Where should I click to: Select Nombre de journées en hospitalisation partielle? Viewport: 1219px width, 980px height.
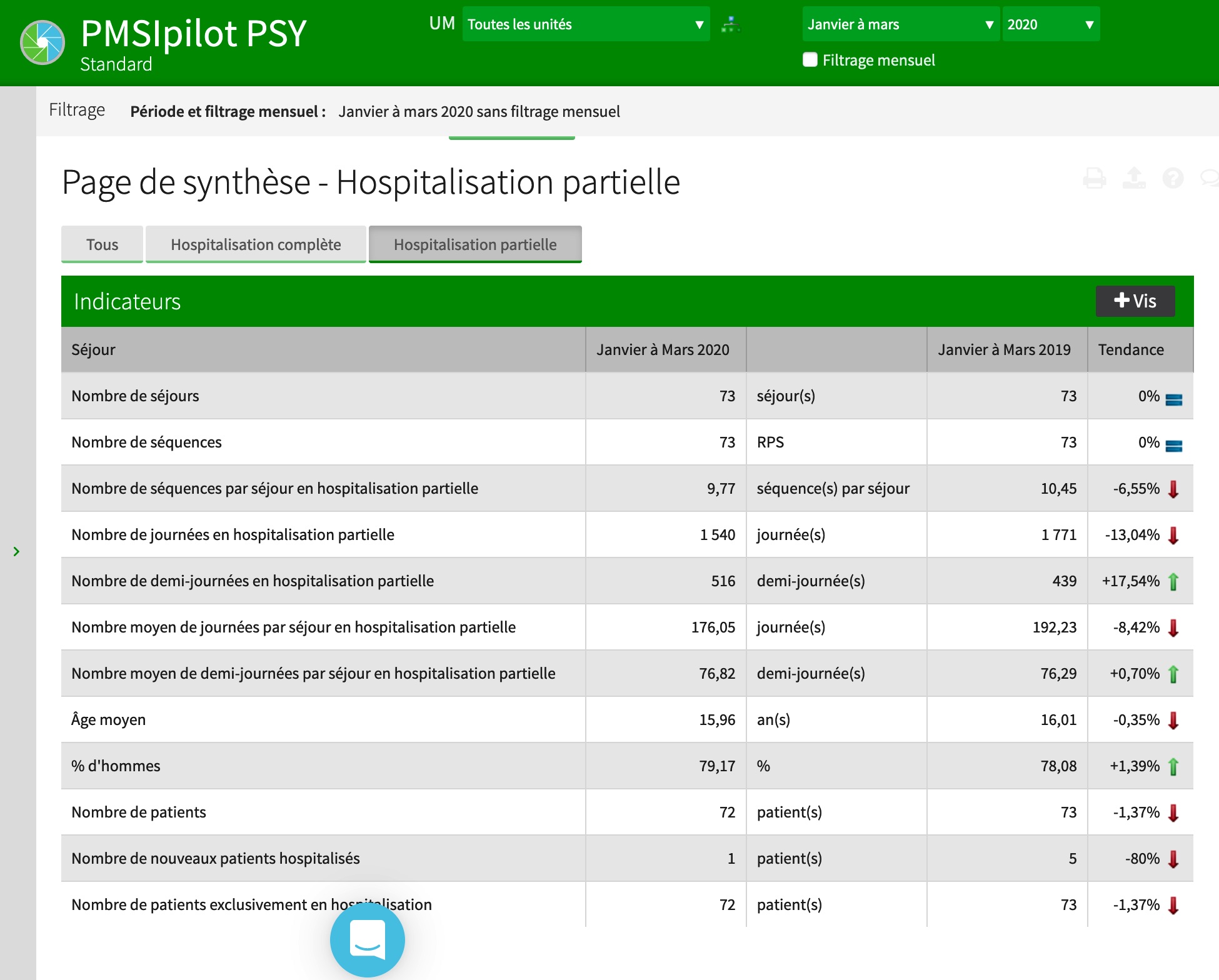pos(233,534)
